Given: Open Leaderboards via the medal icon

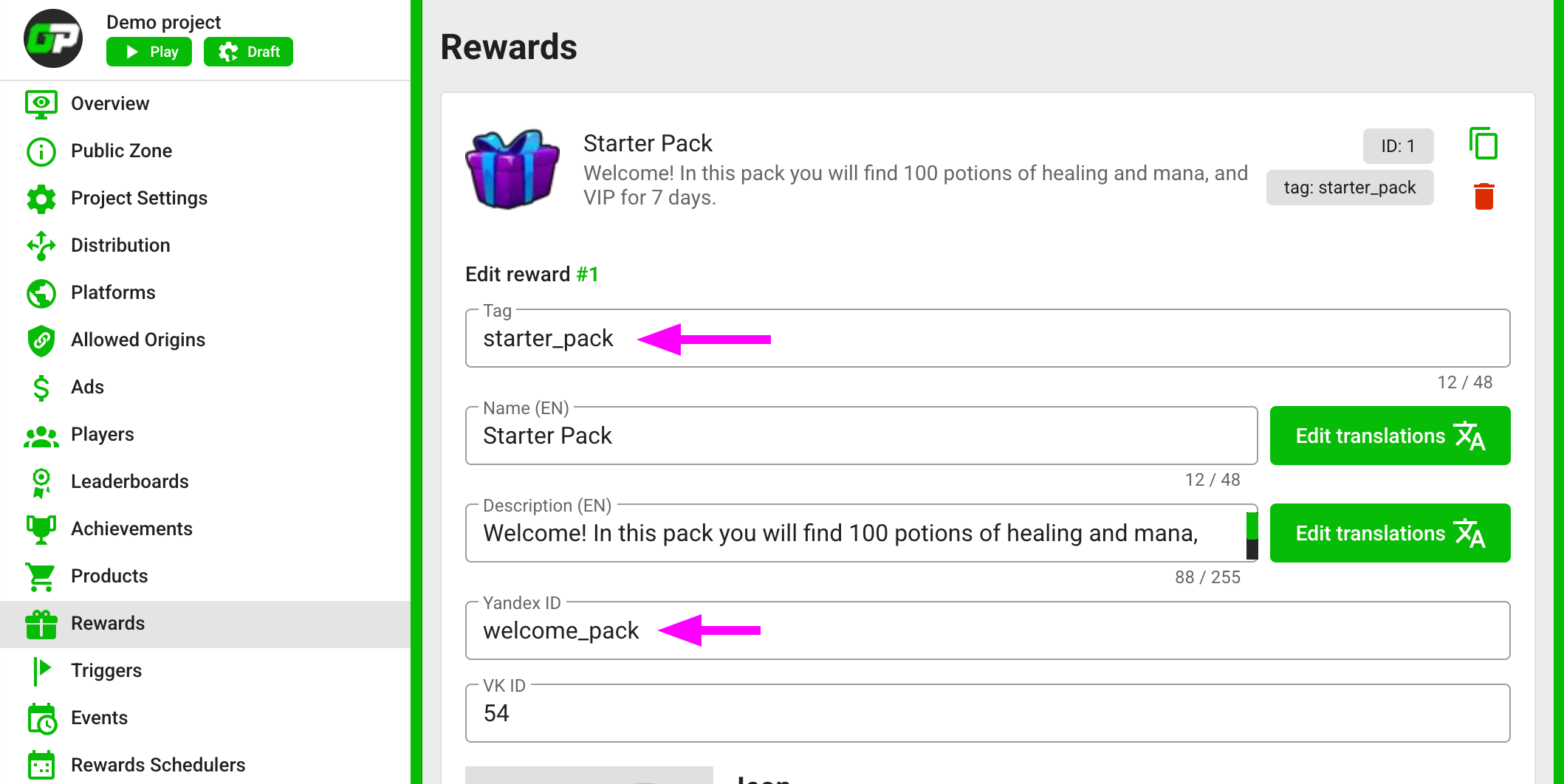Looking at the screenshot, I should (41, 481).
